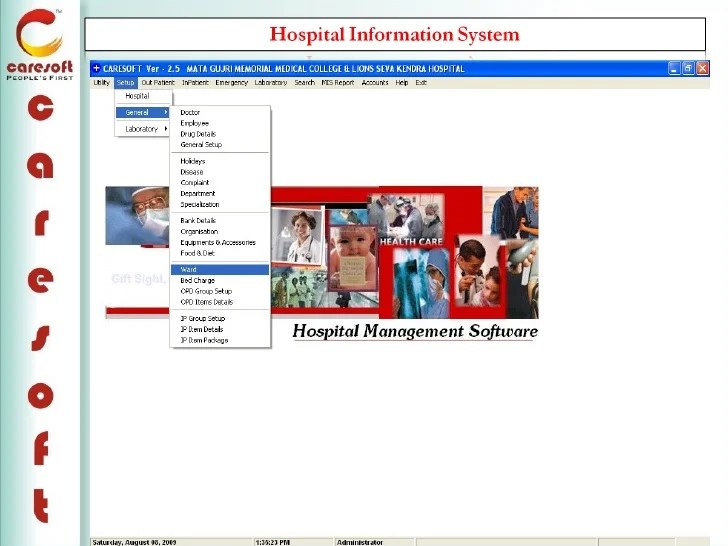Click the Caresoft title bar plus icon
Viewport: 728px width, 546px height.
(x=96, y=68)
